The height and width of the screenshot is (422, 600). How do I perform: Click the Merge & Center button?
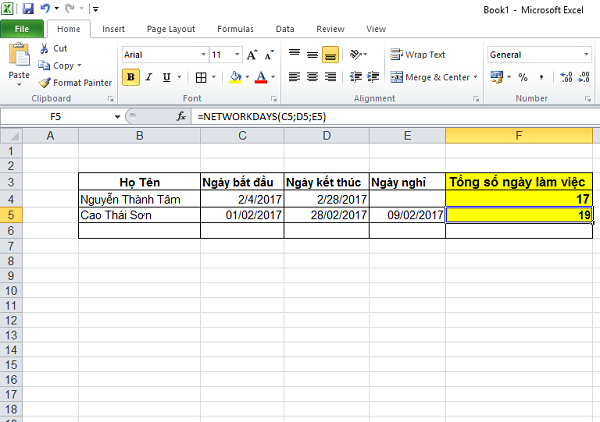[x=431, y=77]
